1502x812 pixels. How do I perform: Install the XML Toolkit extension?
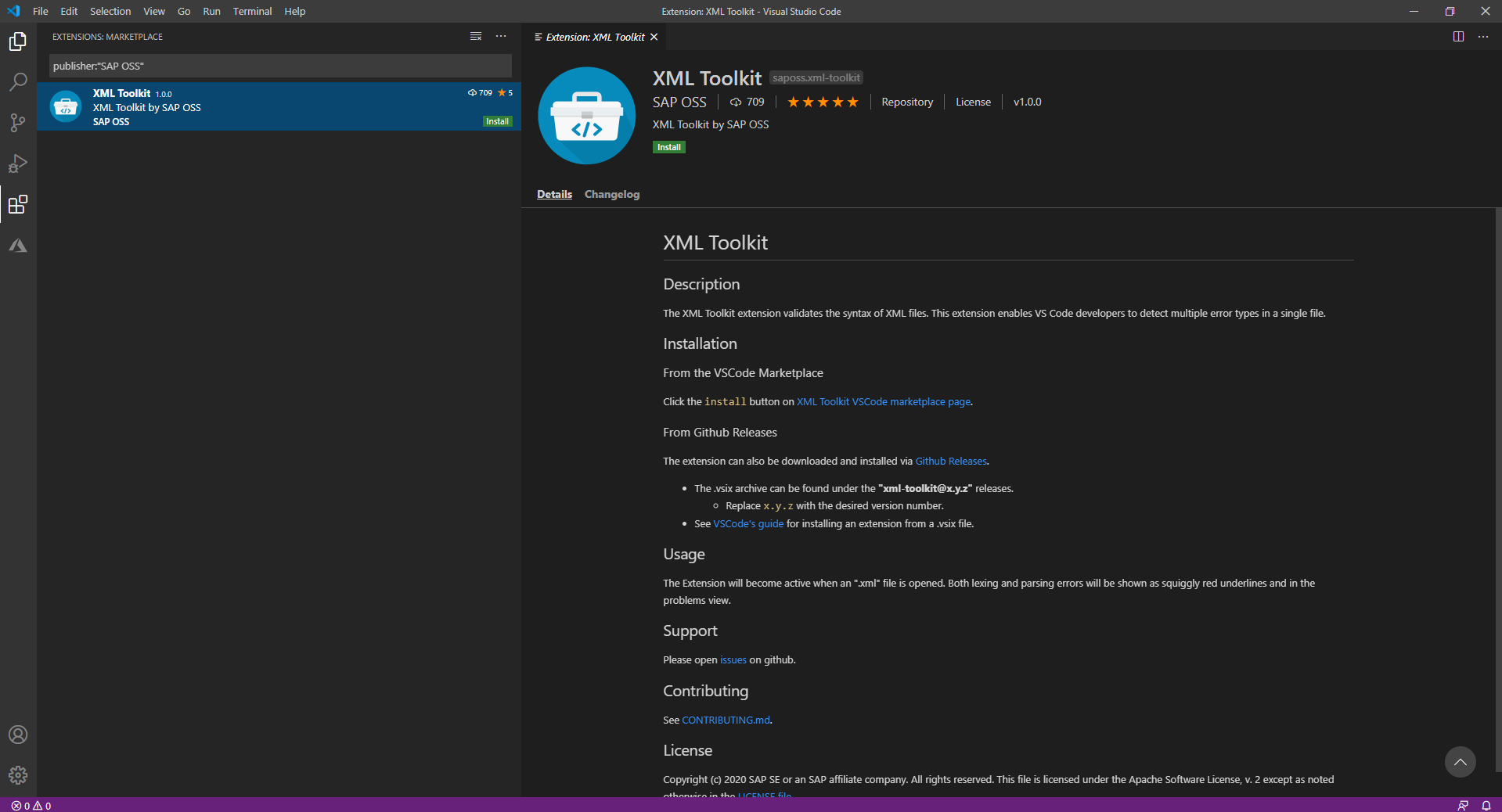tap(668, 147)
